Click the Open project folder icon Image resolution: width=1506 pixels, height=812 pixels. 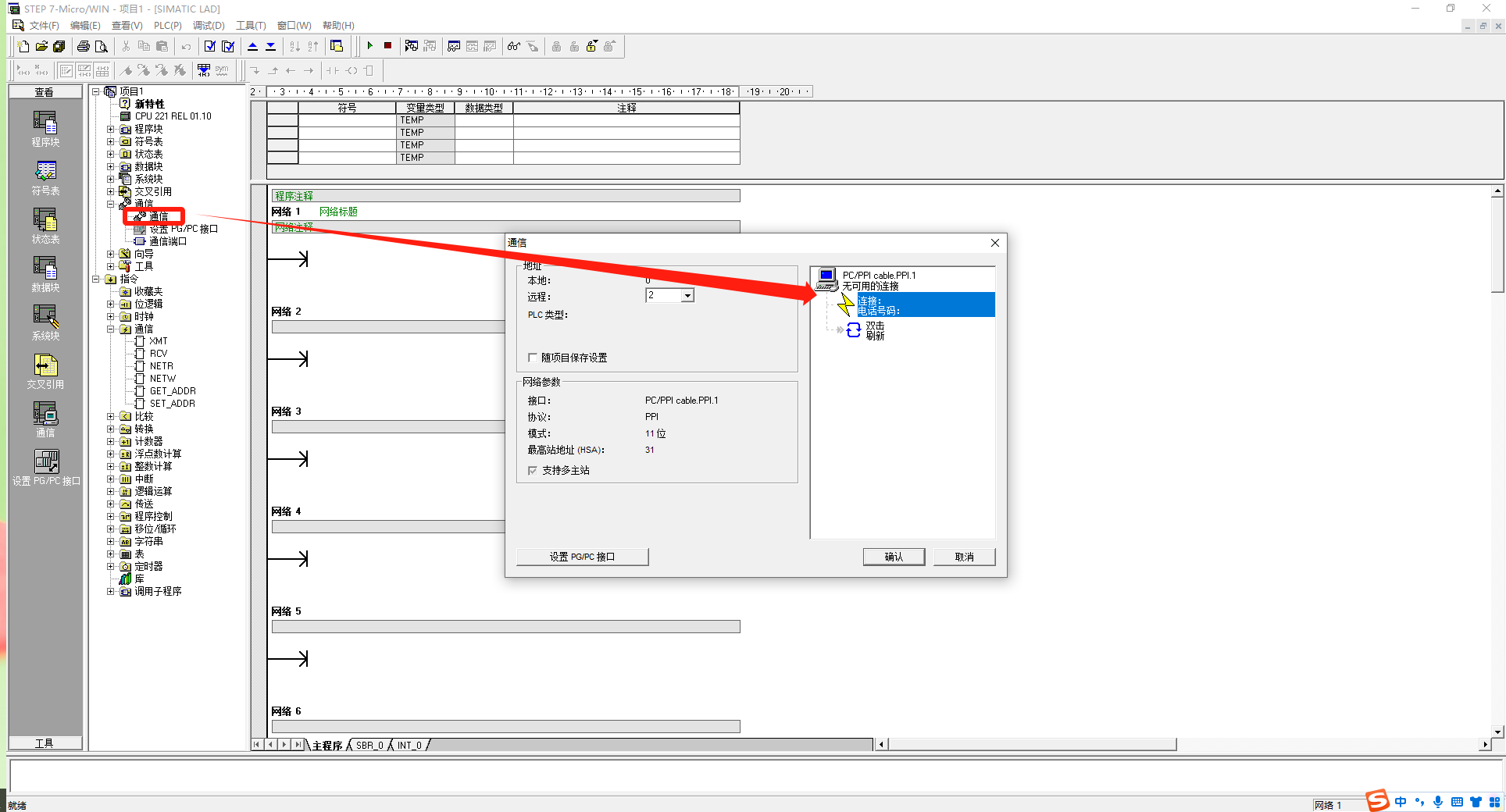[41, 47]
